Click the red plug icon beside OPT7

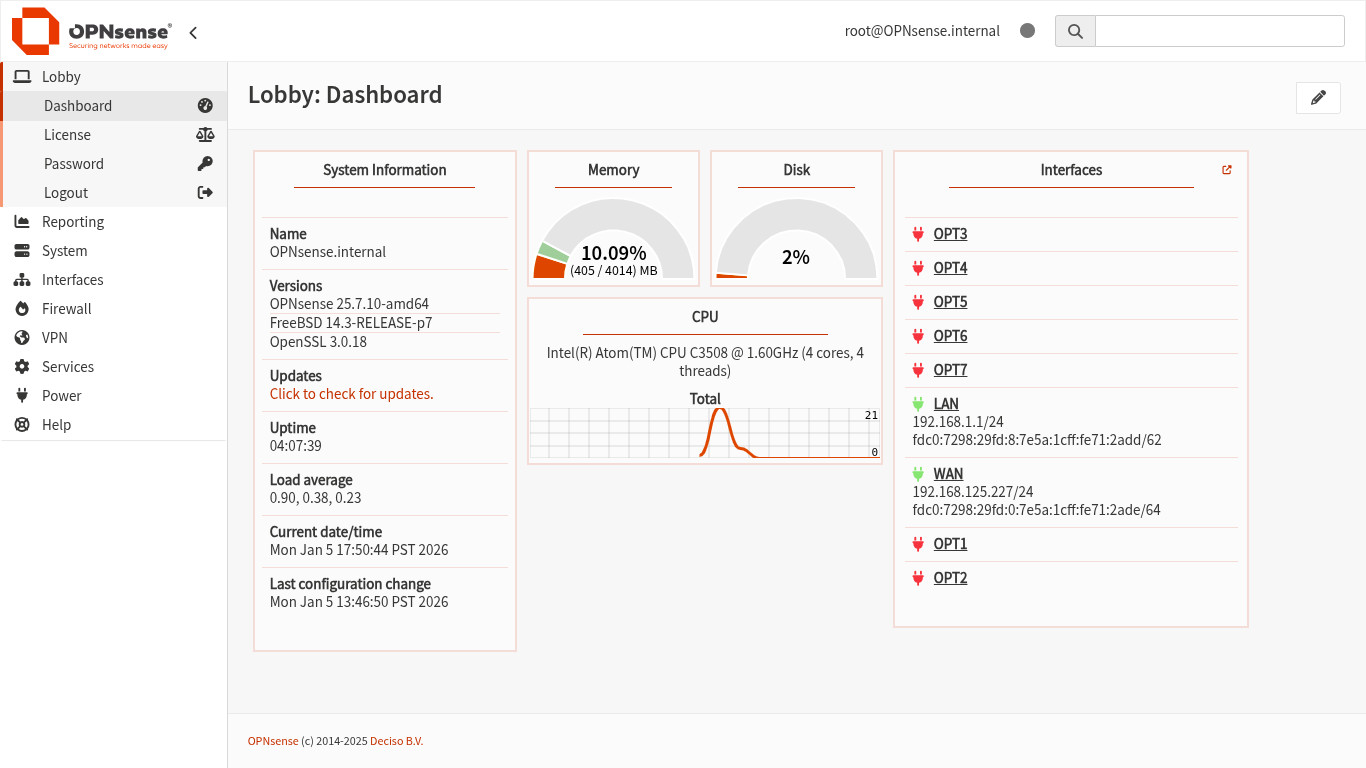(x=919, y=370)
